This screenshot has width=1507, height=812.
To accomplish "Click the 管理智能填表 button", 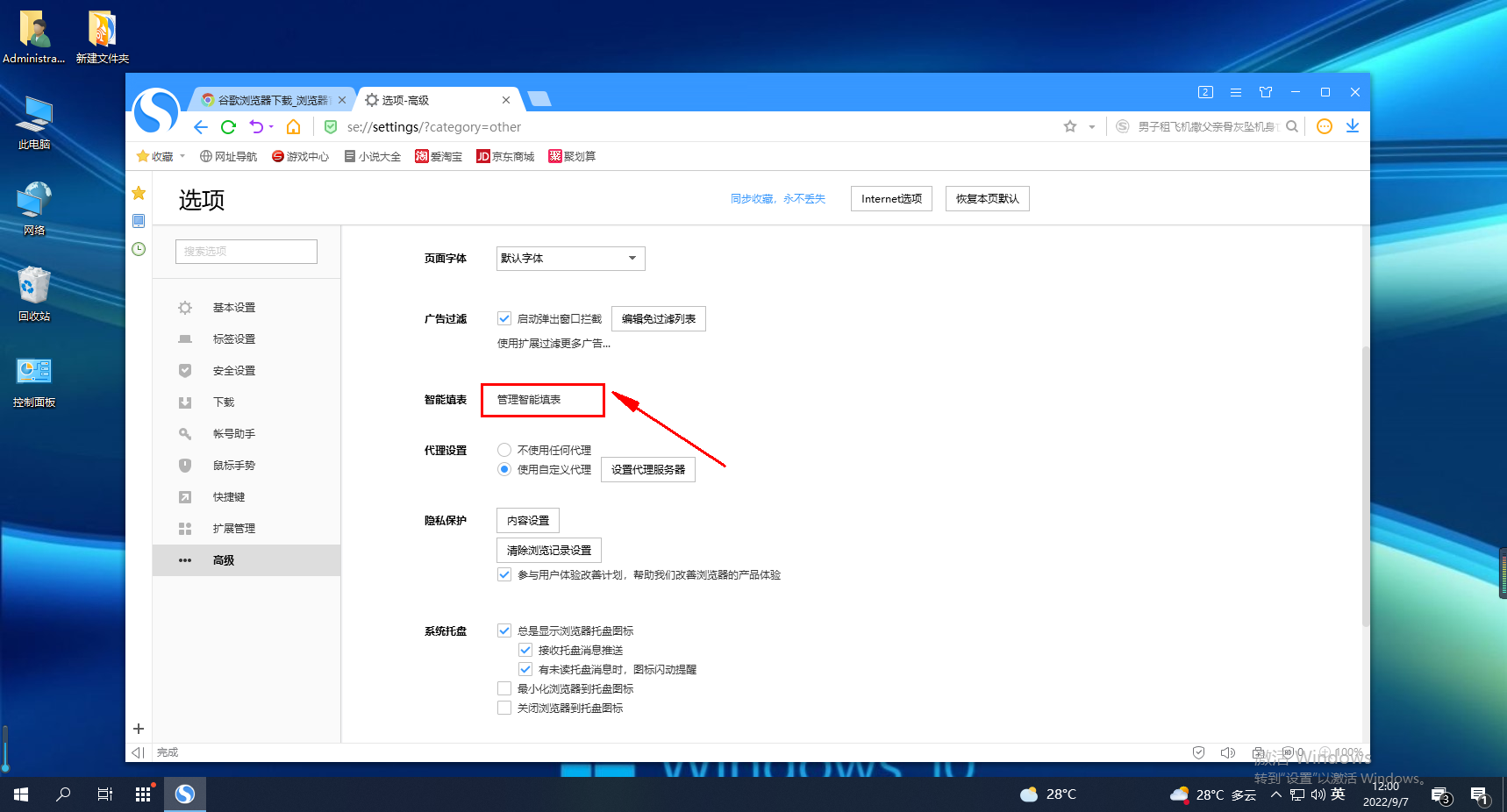I will pos(542,400).
